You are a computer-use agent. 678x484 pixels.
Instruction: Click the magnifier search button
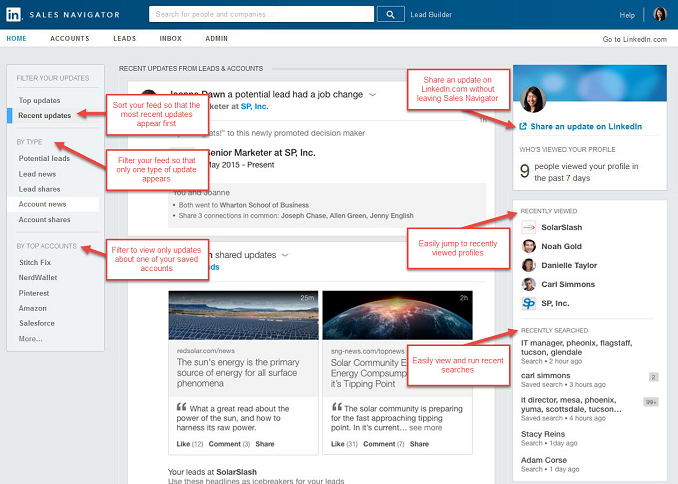coord(392,14)
